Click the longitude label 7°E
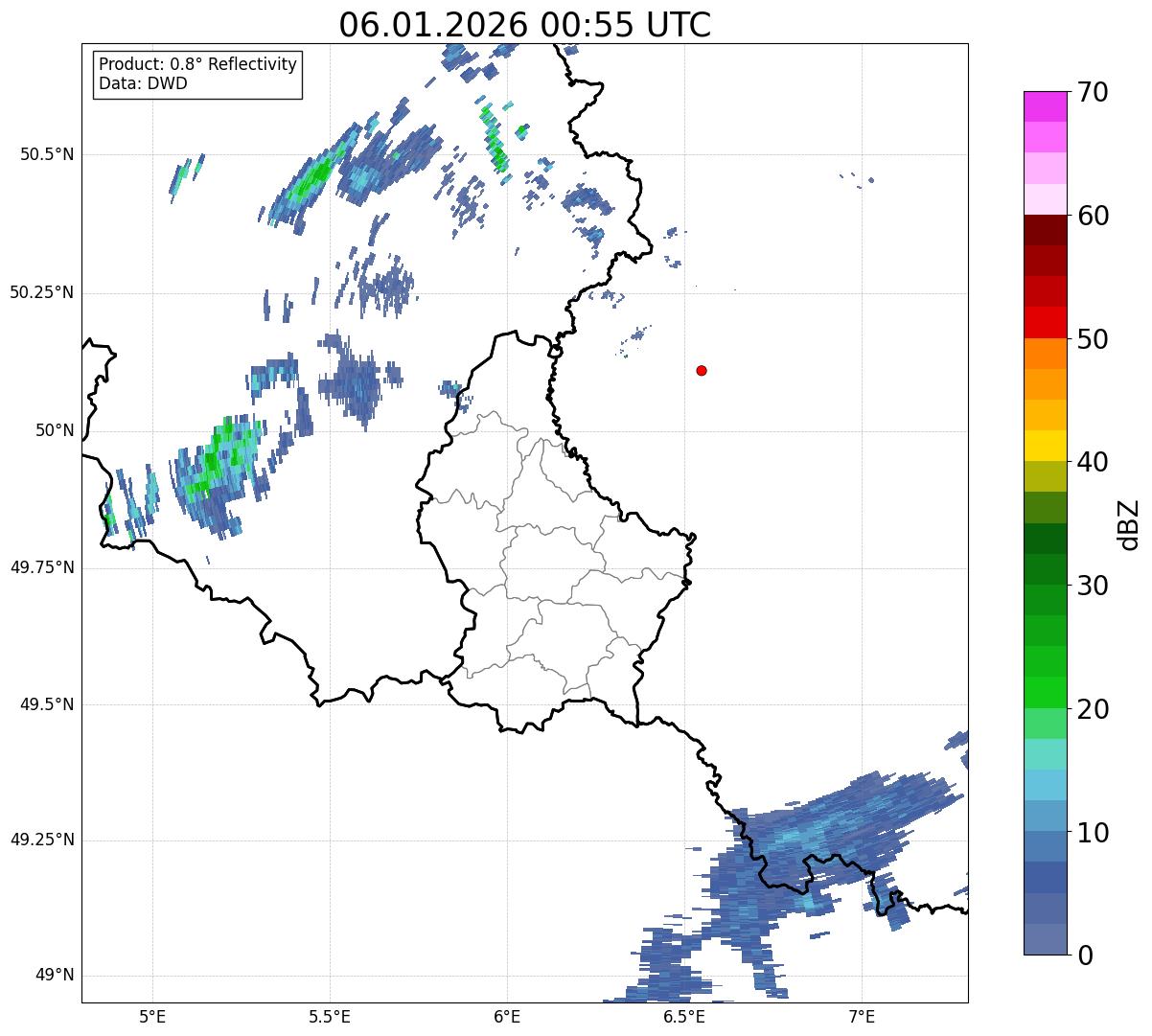The width and height of the screenshot is (1152, 1036). [862, 1017]
